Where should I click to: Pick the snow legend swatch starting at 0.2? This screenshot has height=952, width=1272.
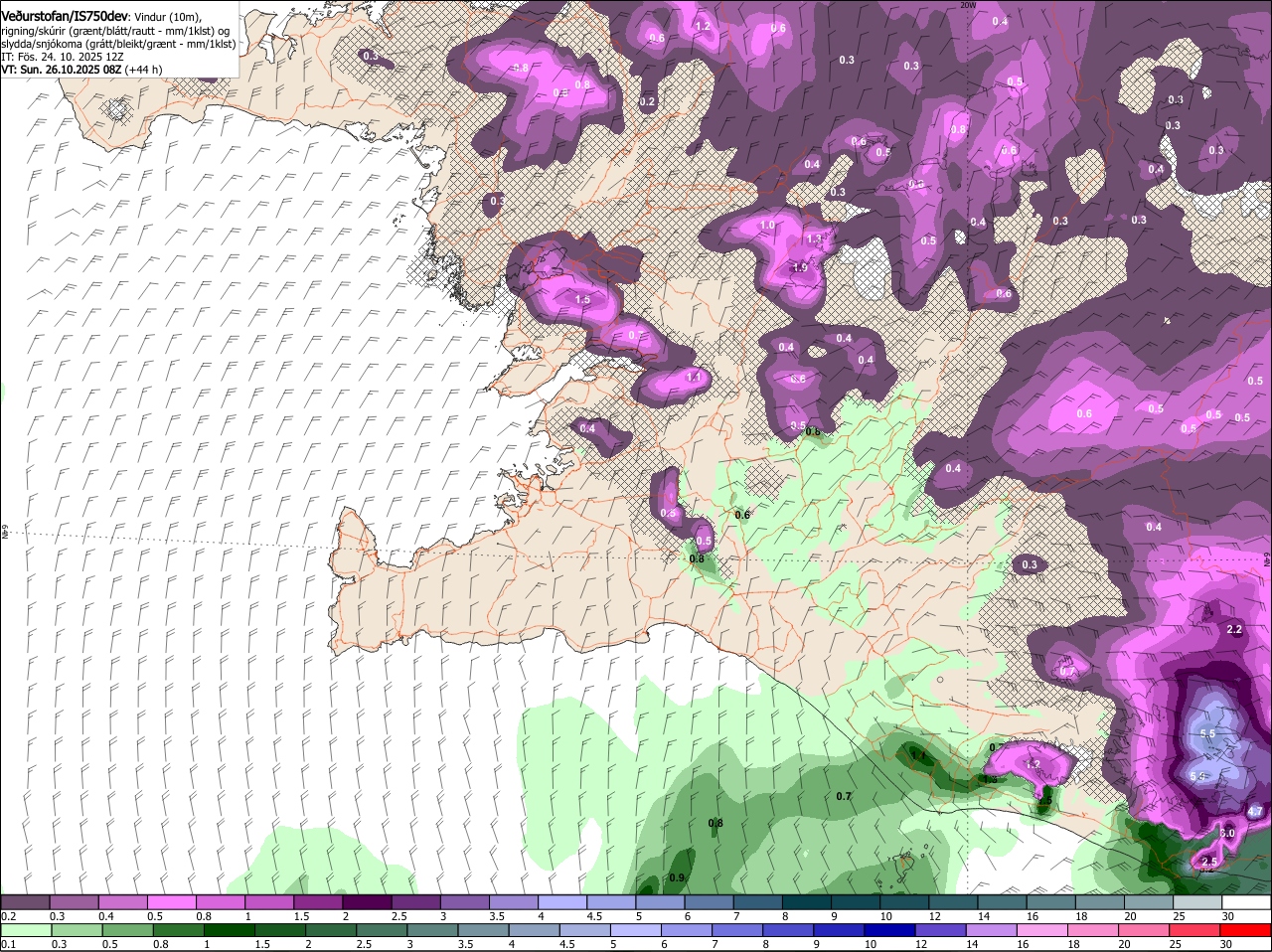[x=25, y=902]
